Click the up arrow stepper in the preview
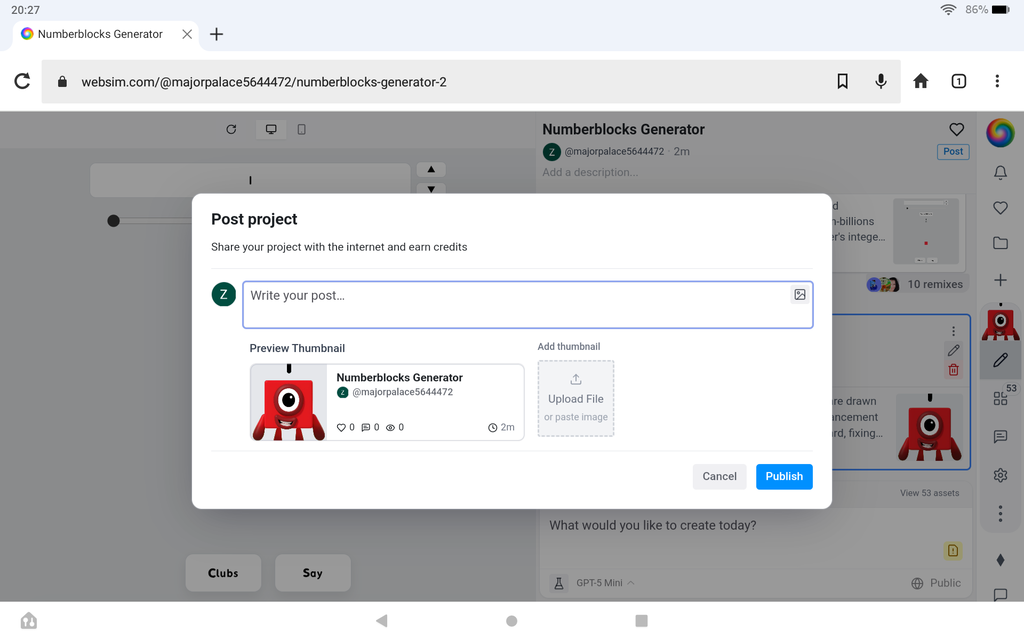 coord(431,170)
